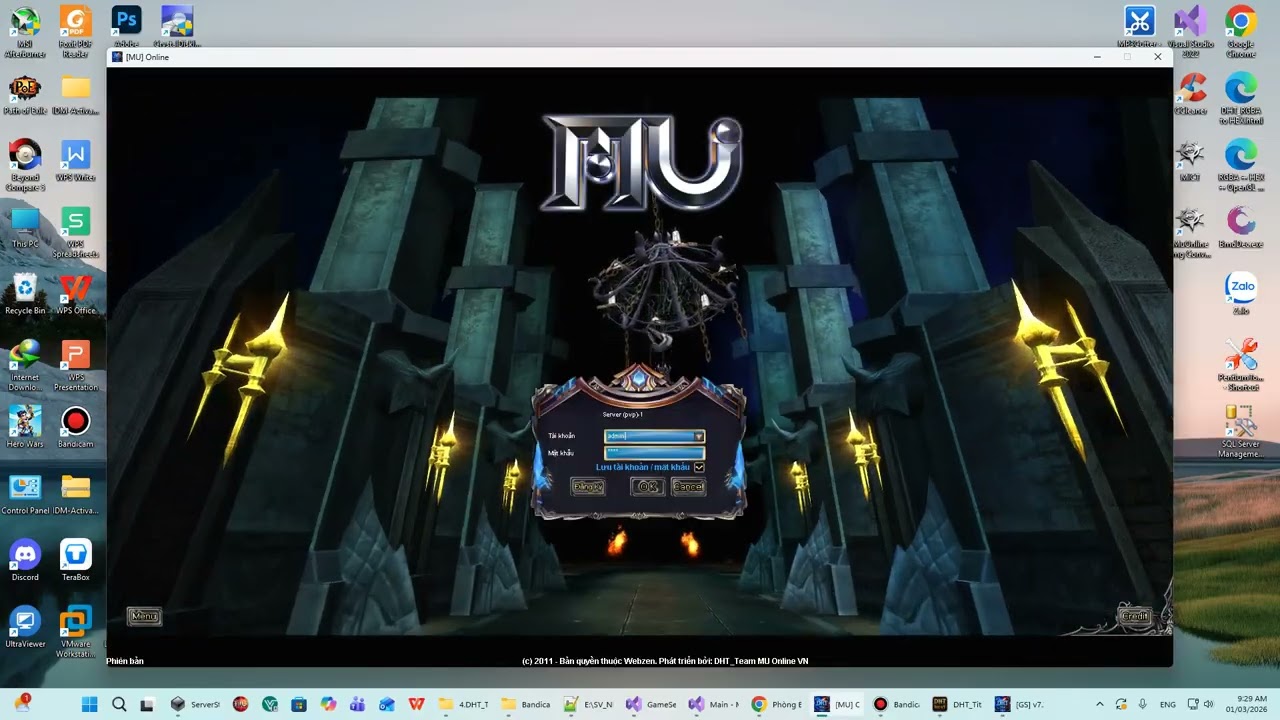Launch Bandicam from the desktop
The image size is (1280, 720).
click(x=76, y=427)
